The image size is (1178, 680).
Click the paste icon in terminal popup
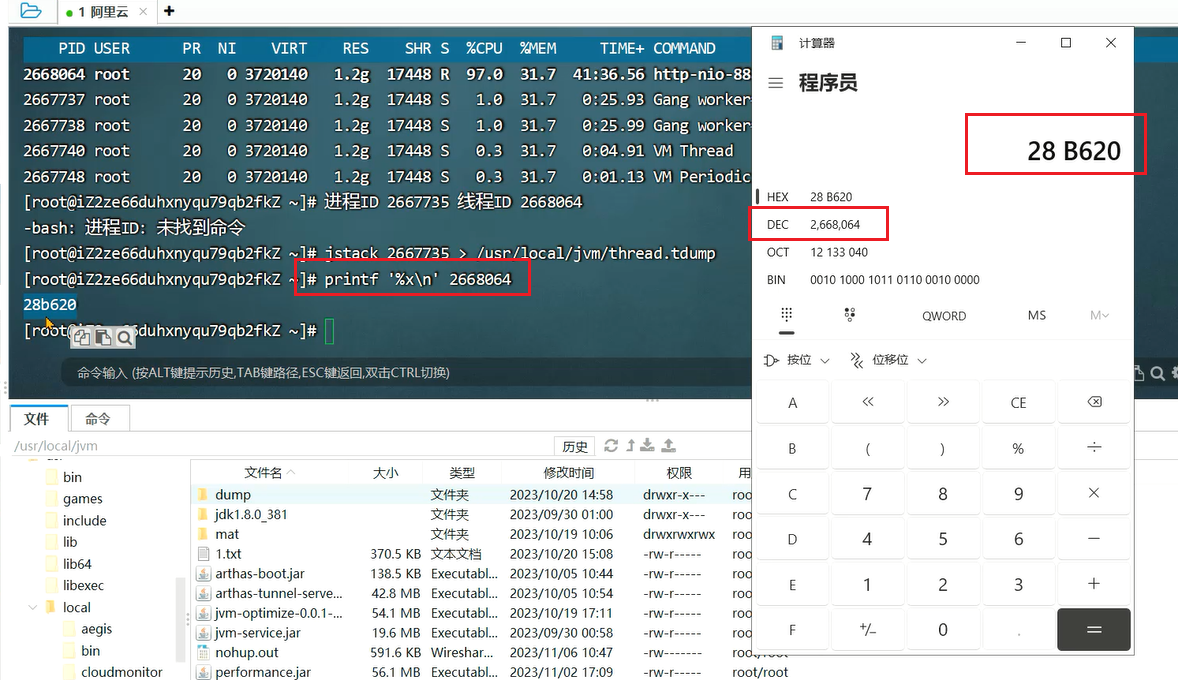point(103,338)
